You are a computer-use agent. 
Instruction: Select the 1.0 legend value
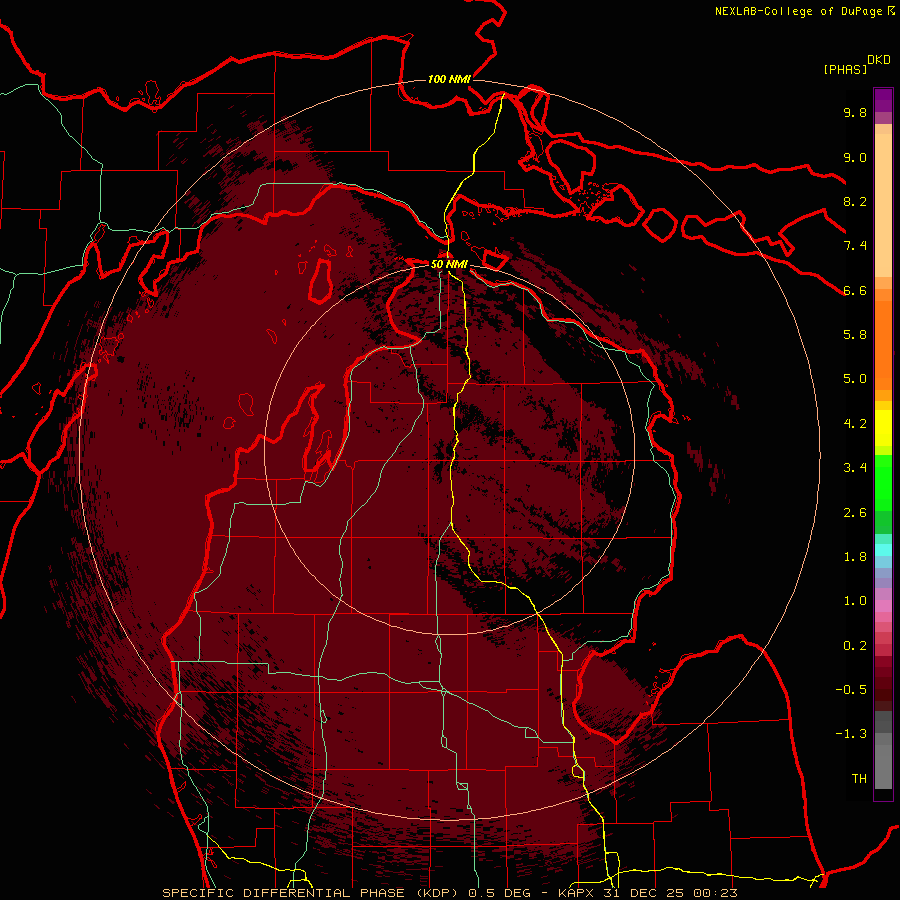pos(855,601)
